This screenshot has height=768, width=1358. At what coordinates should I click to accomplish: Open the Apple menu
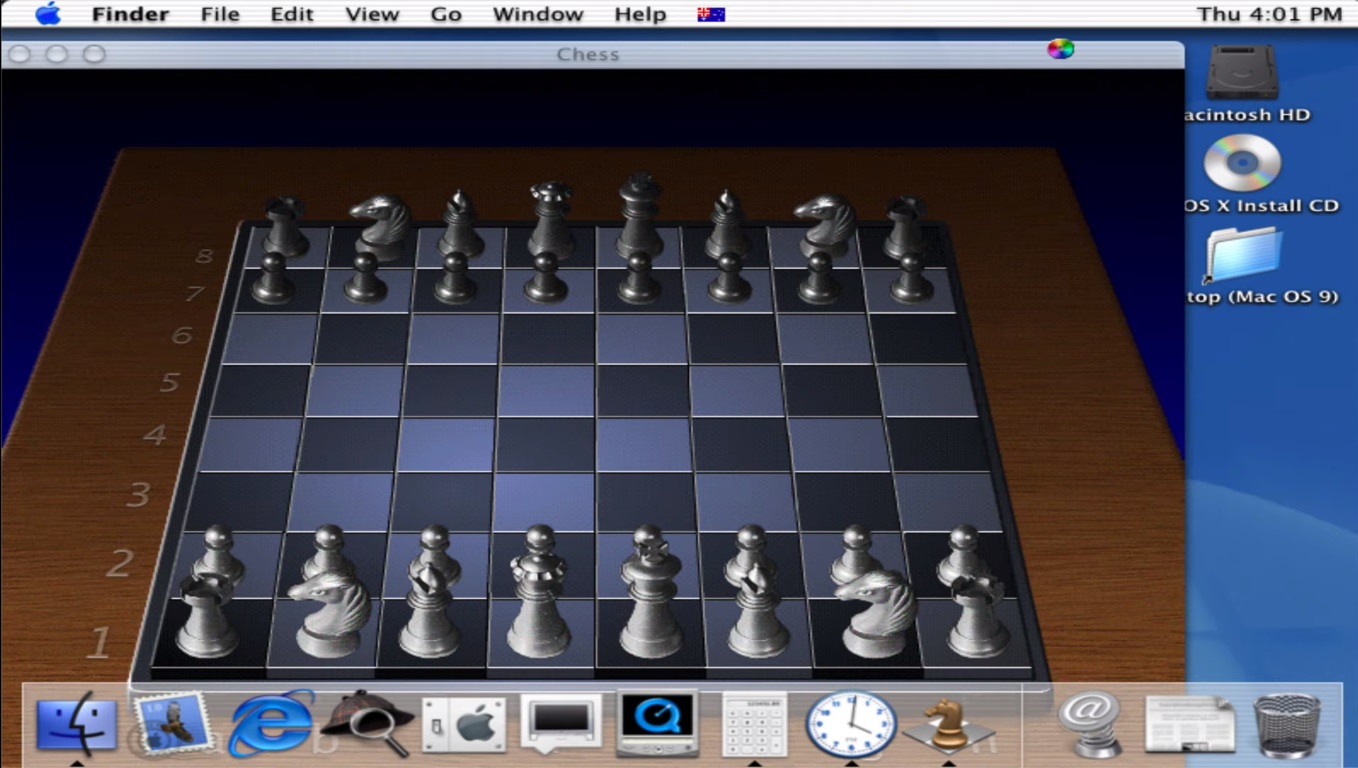pos(48,14)
